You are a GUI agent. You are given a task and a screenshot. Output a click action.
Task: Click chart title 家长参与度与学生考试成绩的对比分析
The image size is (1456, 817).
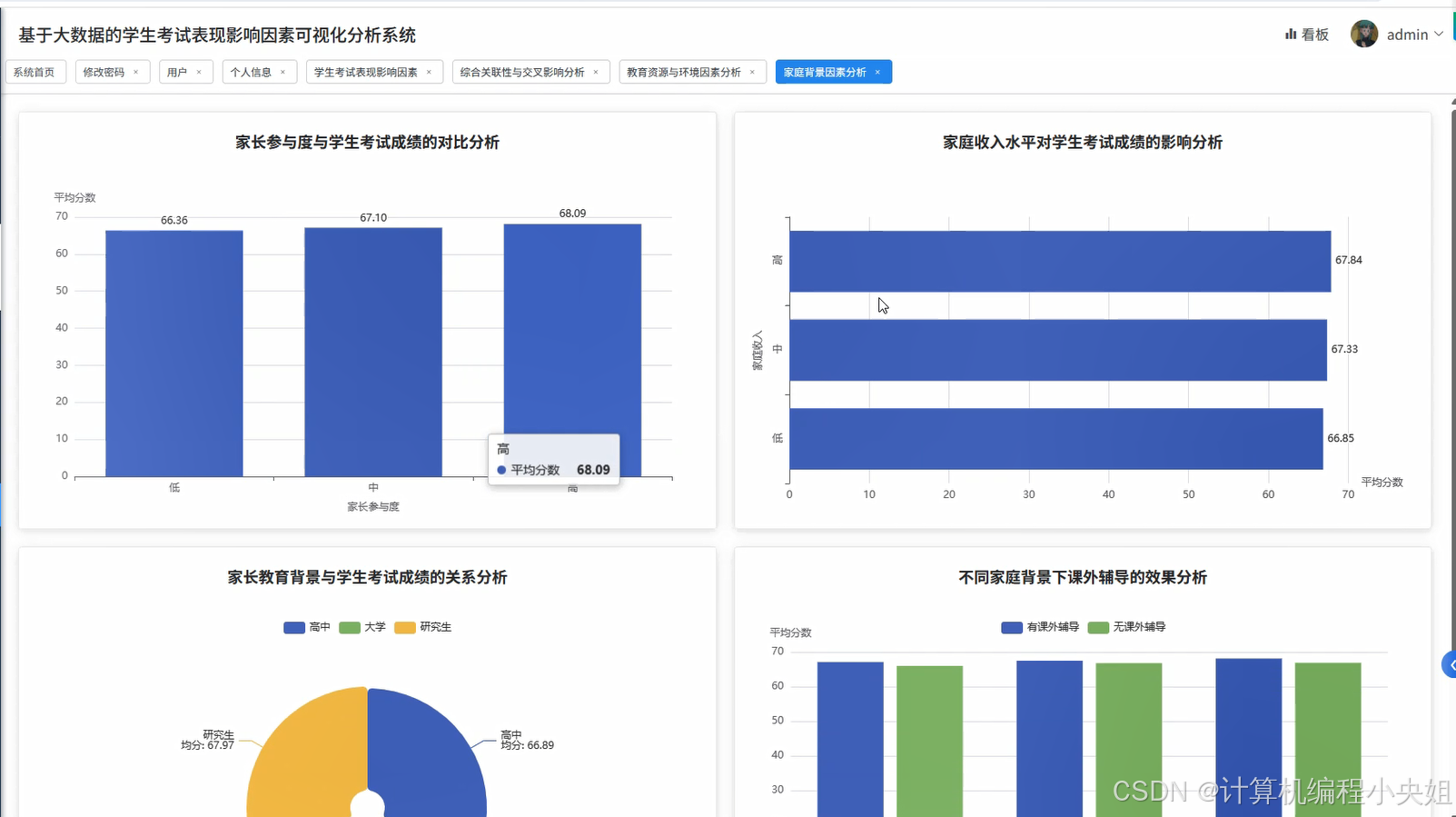point(367,142)
